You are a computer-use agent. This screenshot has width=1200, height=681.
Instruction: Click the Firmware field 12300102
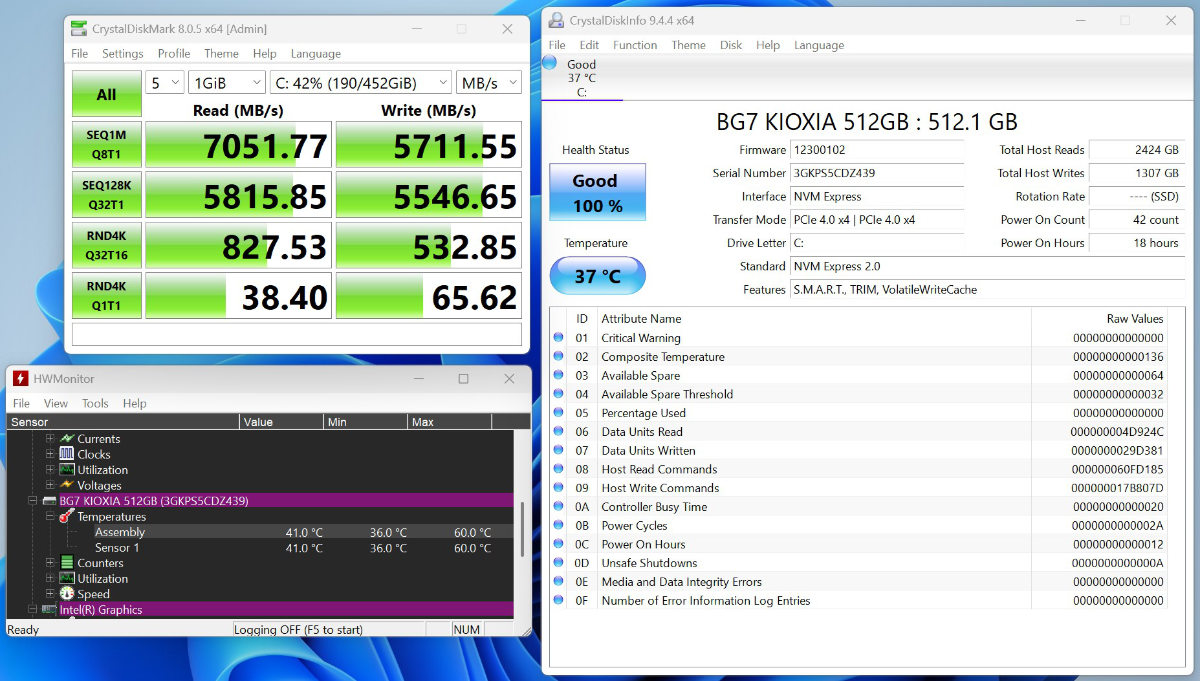pyautogui.click(x=876, y=150)
